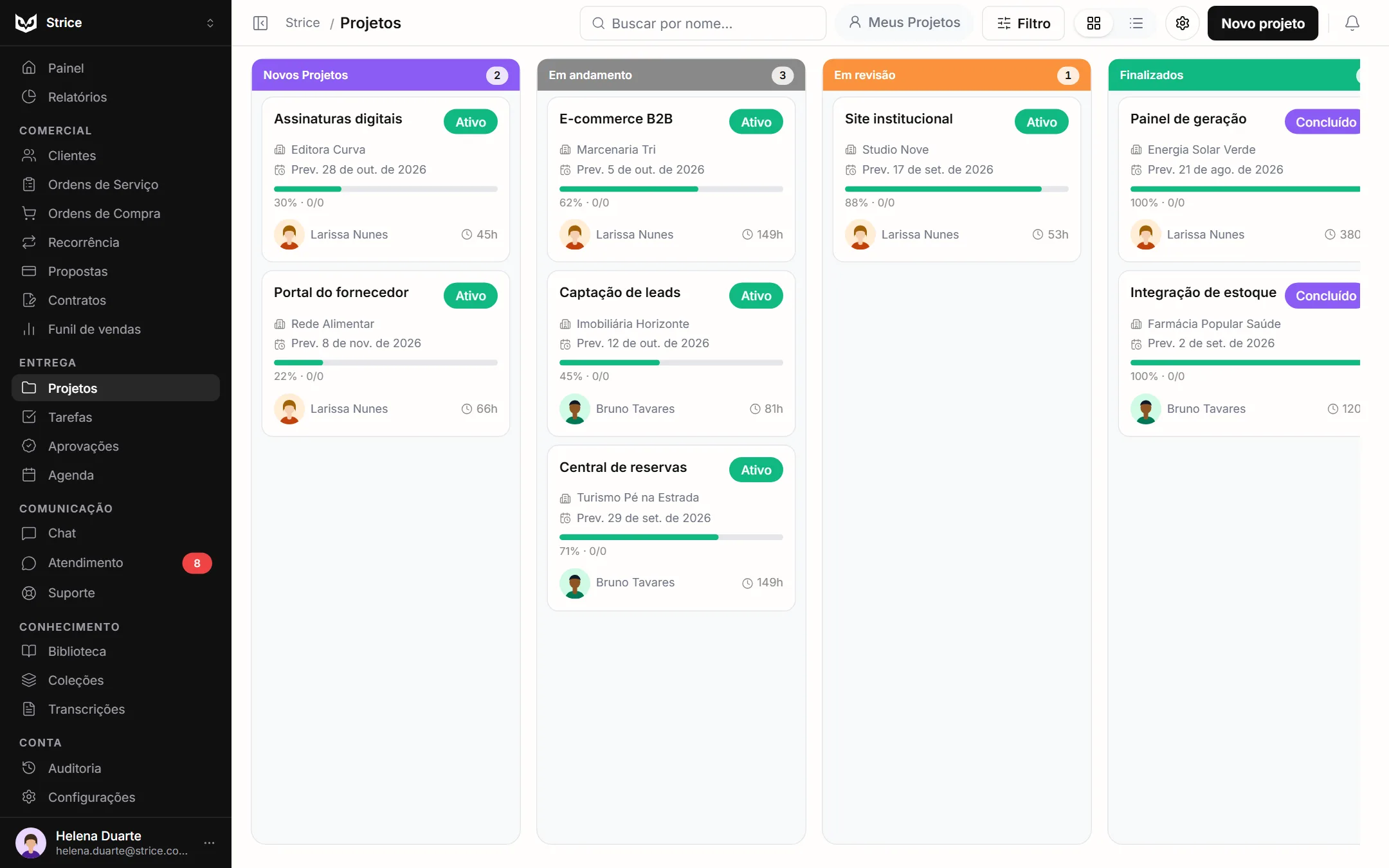Click the Aprovações check-circle icon
Viewport: 1389px width, 868px height.
29,446
